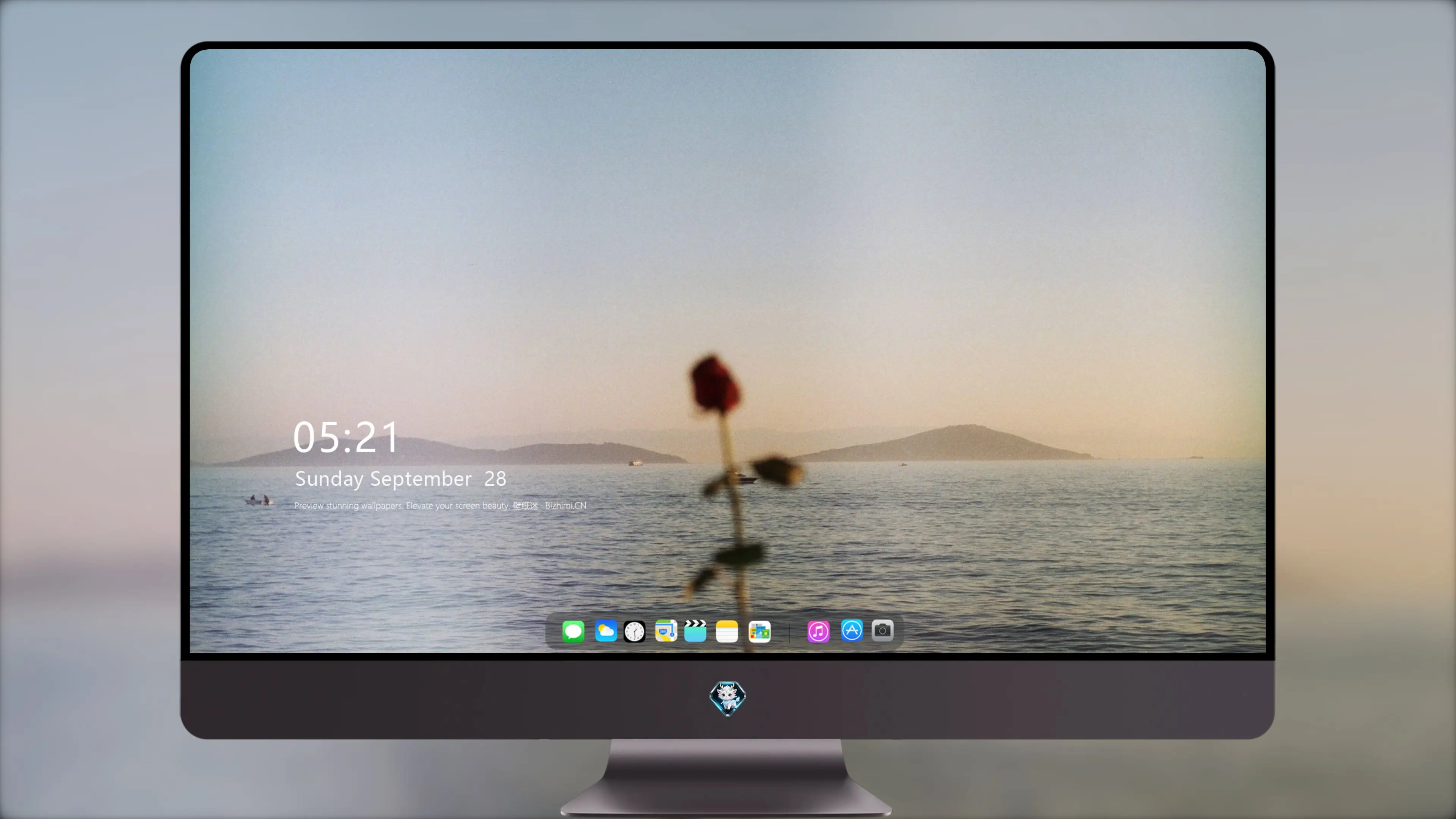Launch the Videos clapperboard app

695,631
